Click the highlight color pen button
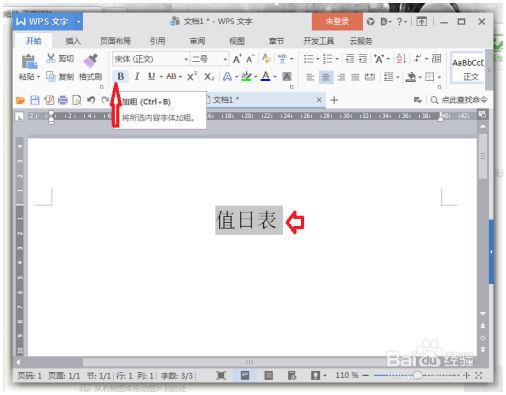Screen dimensions: 506x395 click(247, 77)
